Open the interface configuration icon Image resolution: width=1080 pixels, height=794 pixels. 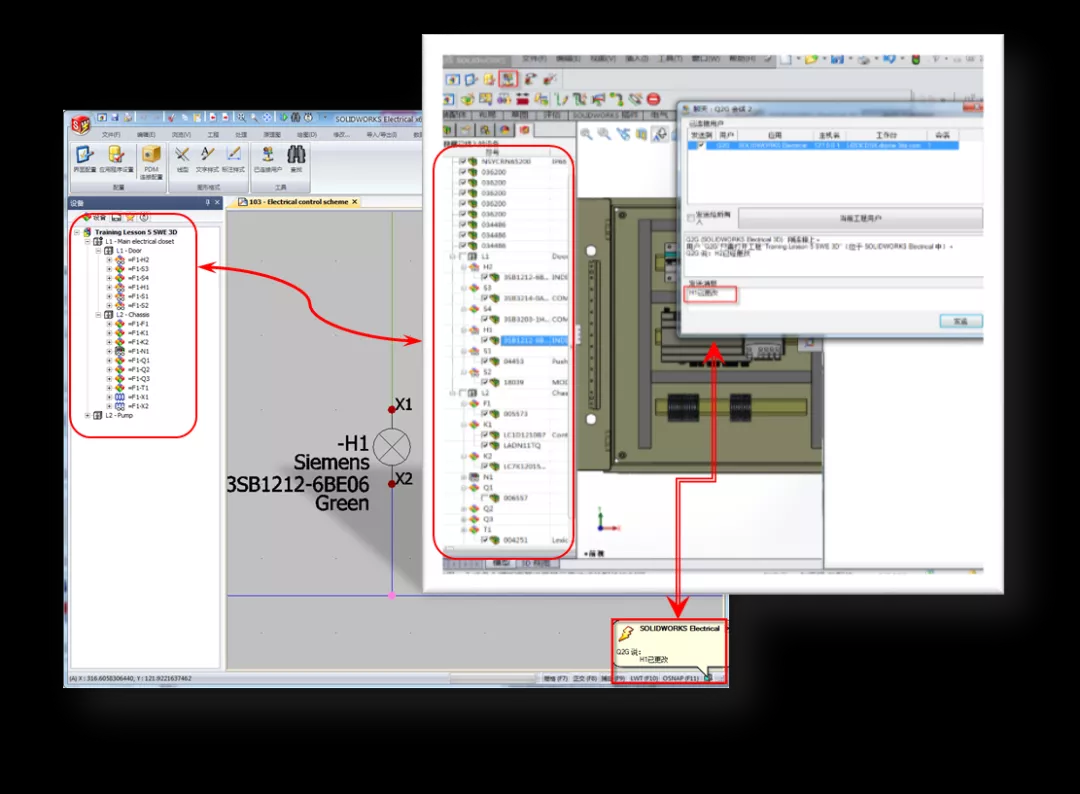[x=85, y=155]
